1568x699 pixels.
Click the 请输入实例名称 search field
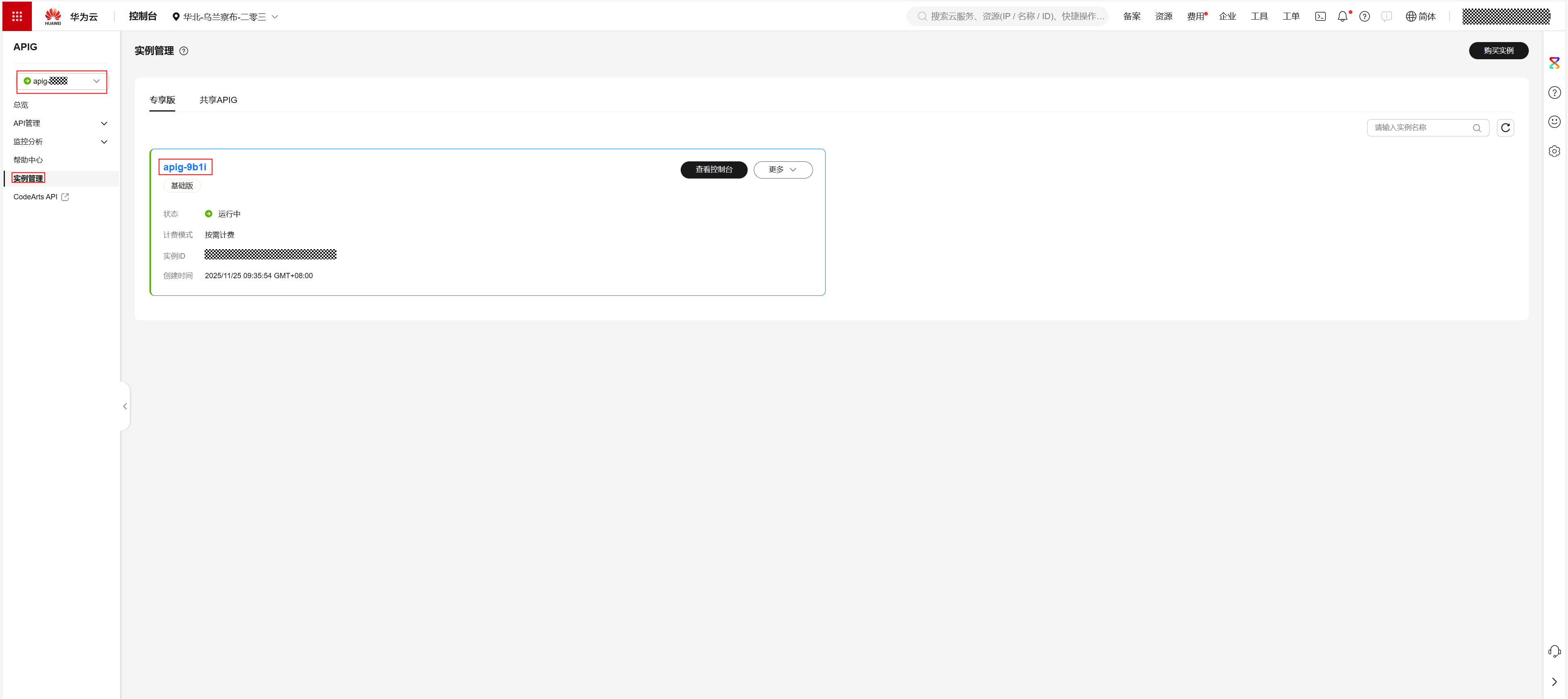1418,128
